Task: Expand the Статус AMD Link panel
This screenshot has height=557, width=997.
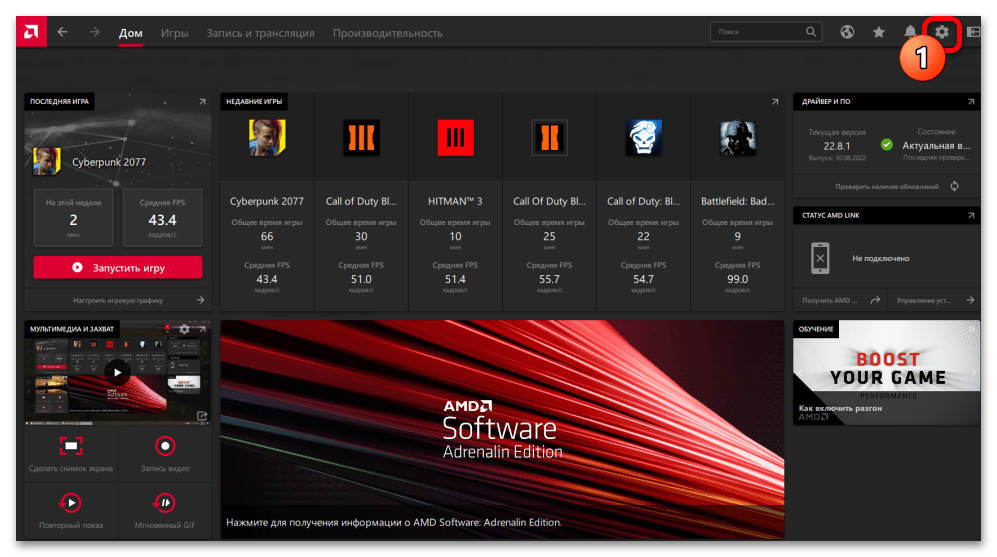Action: click(970, 215)
